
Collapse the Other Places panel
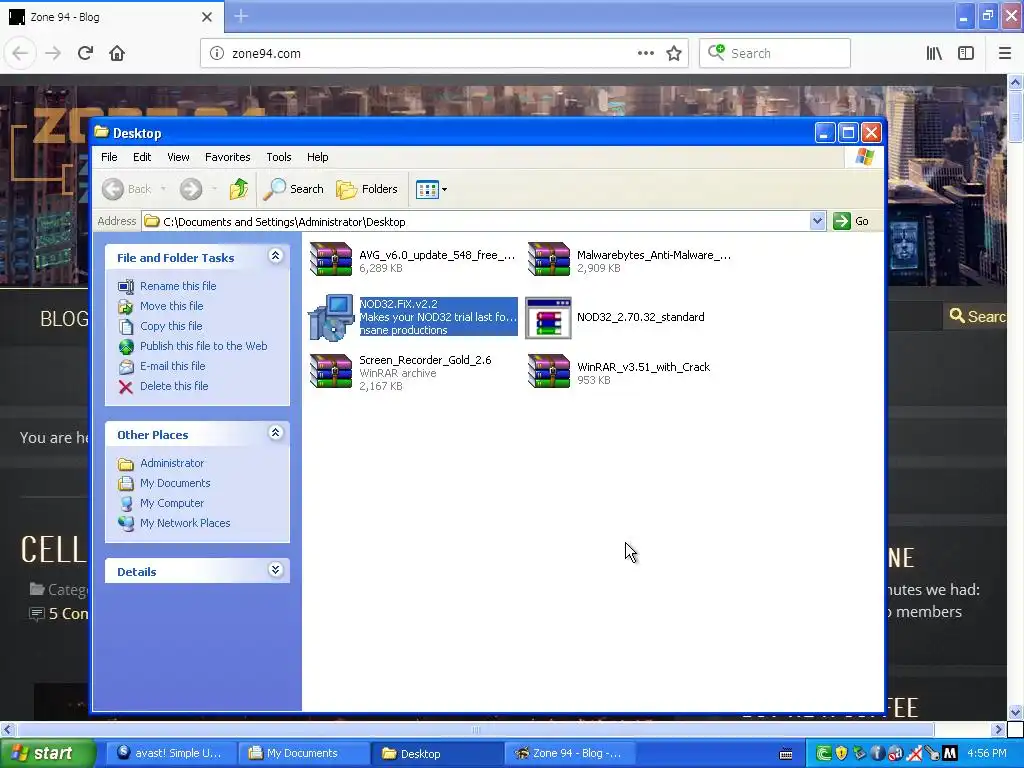pyautogui.click(x=276, y=433)
